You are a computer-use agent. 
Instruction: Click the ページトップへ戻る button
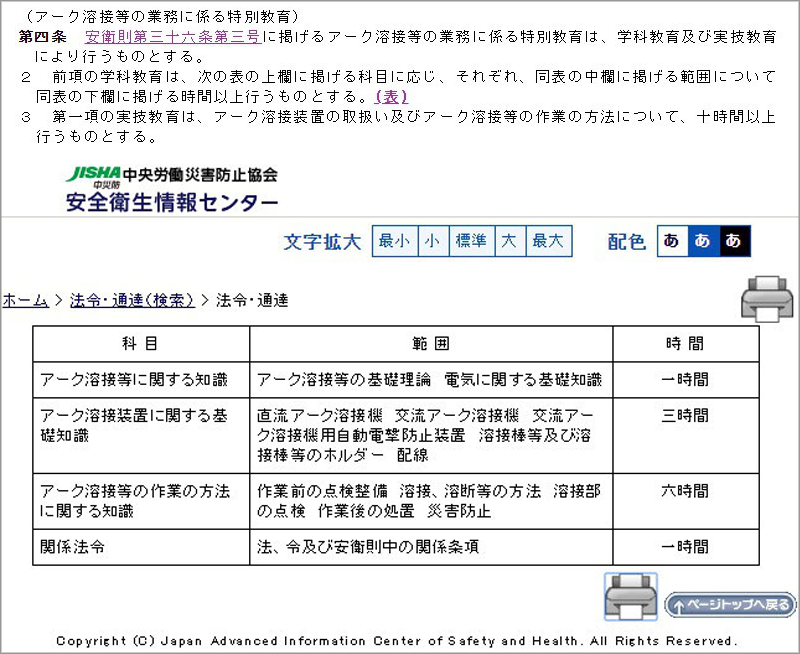(730, 605)
